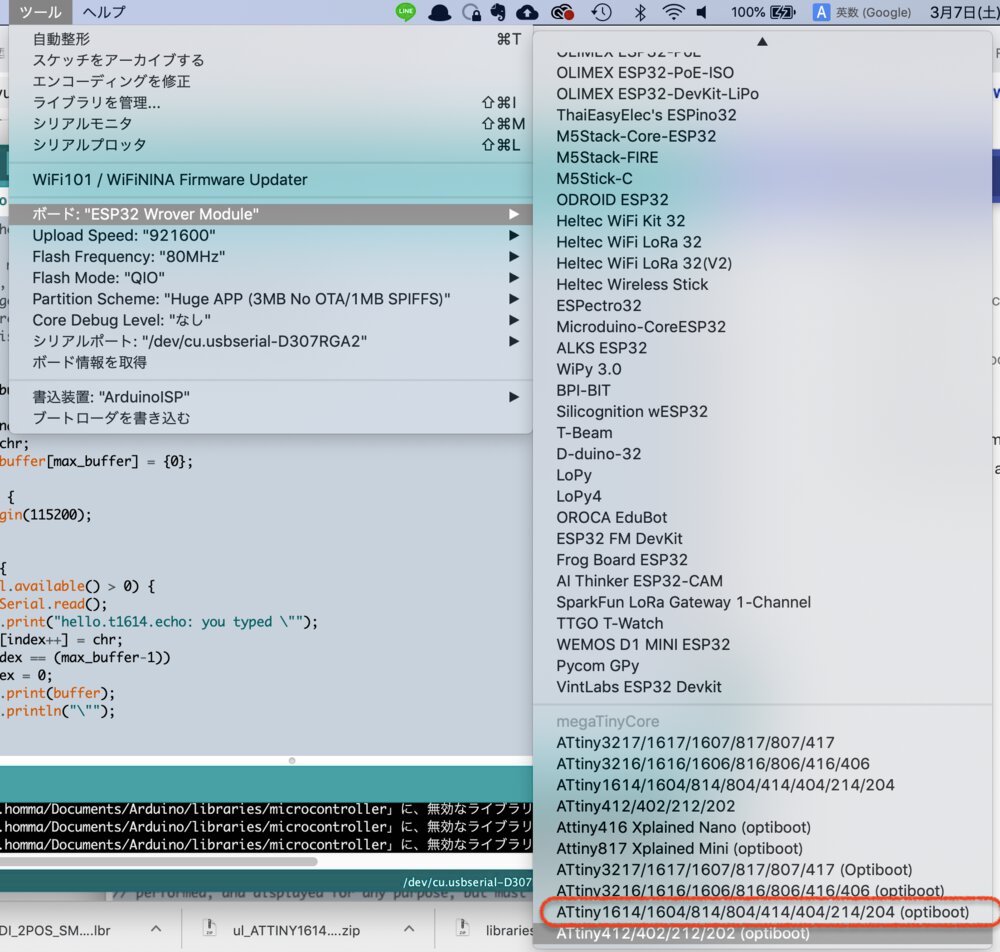Viewport: 1000px width, 952px height.
Task: Select Heltec WiFi LoRa 32(V2) board
Action: coord(762,263)
